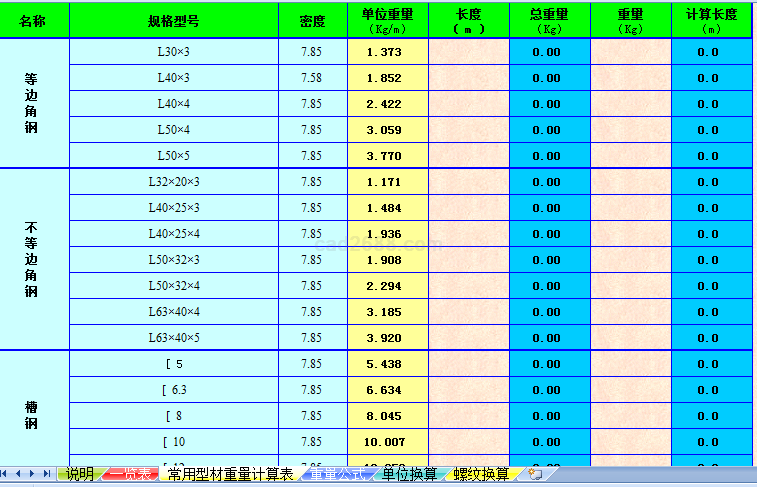The image size is (757, 487).
Task: Switch to the 单位换算 sheet tab
Action: [409, 474]
